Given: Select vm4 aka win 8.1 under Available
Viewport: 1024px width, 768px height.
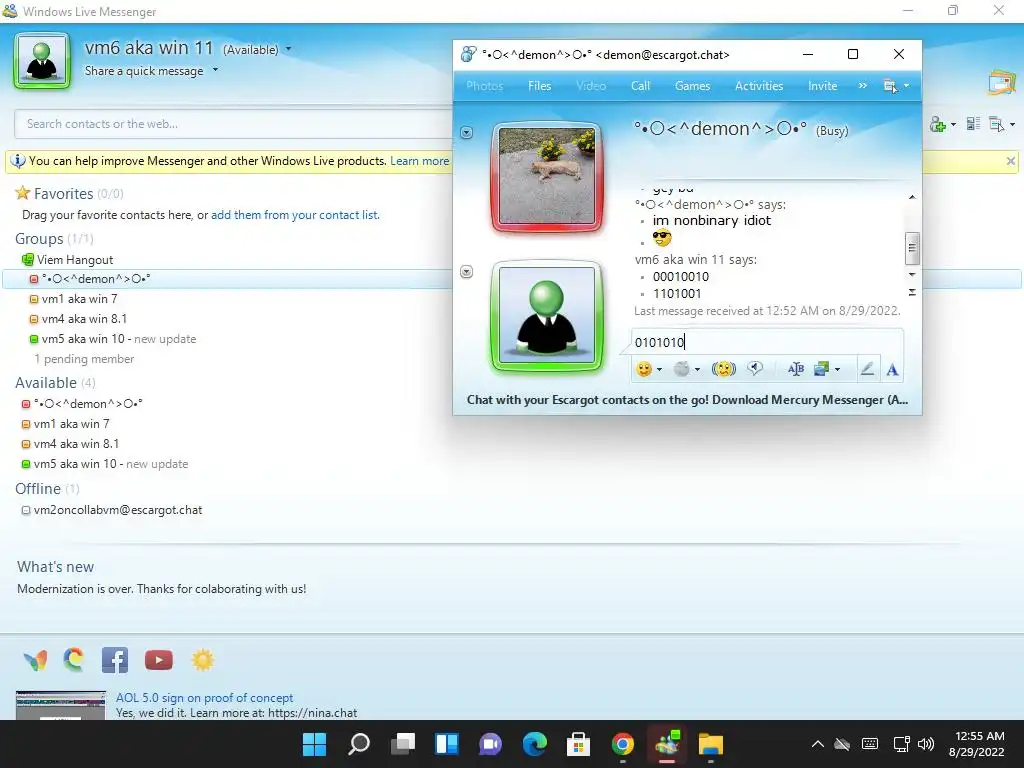Looking at the screenshot, I should (x=76, y=444).
